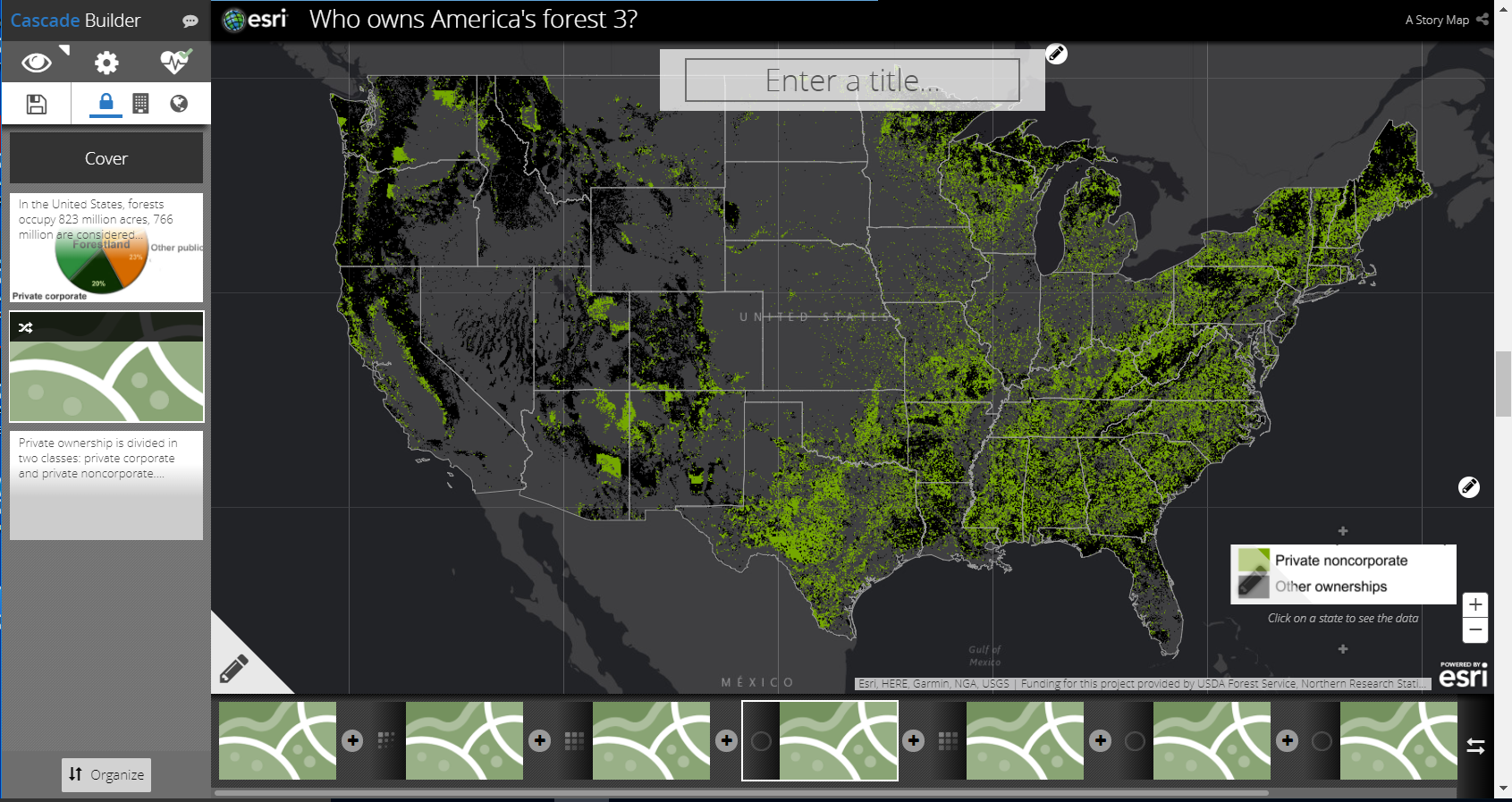
Task: Open the 'A Story Map' link
Action: click(1437, 20)
